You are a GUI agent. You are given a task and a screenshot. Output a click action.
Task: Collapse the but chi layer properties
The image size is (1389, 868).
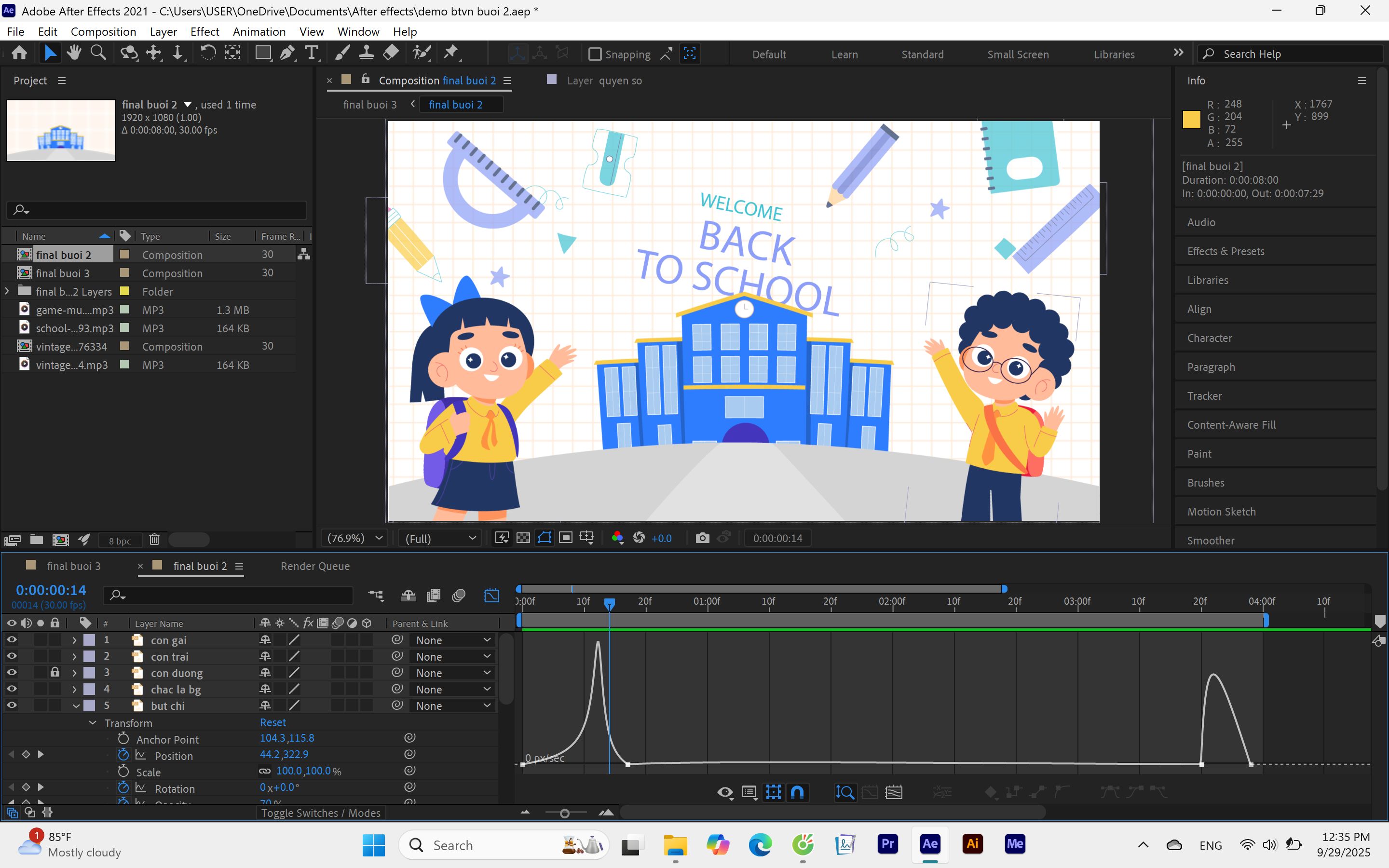point(76,705)
